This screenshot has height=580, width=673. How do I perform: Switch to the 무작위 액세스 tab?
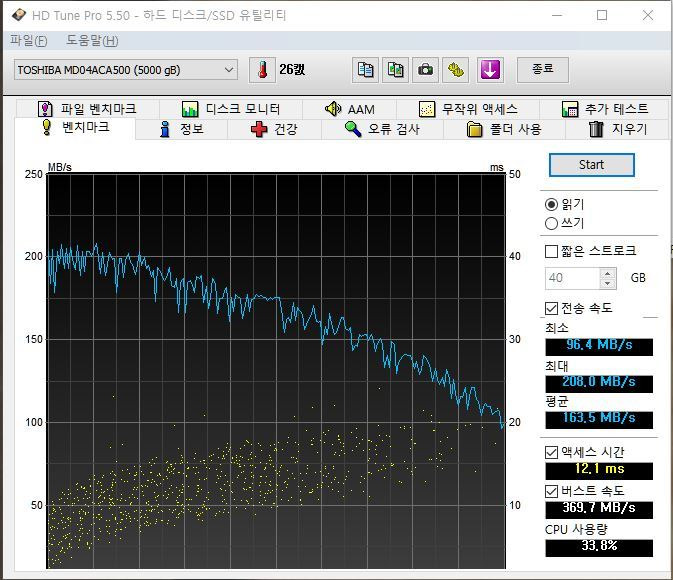[x=468, y=109]
